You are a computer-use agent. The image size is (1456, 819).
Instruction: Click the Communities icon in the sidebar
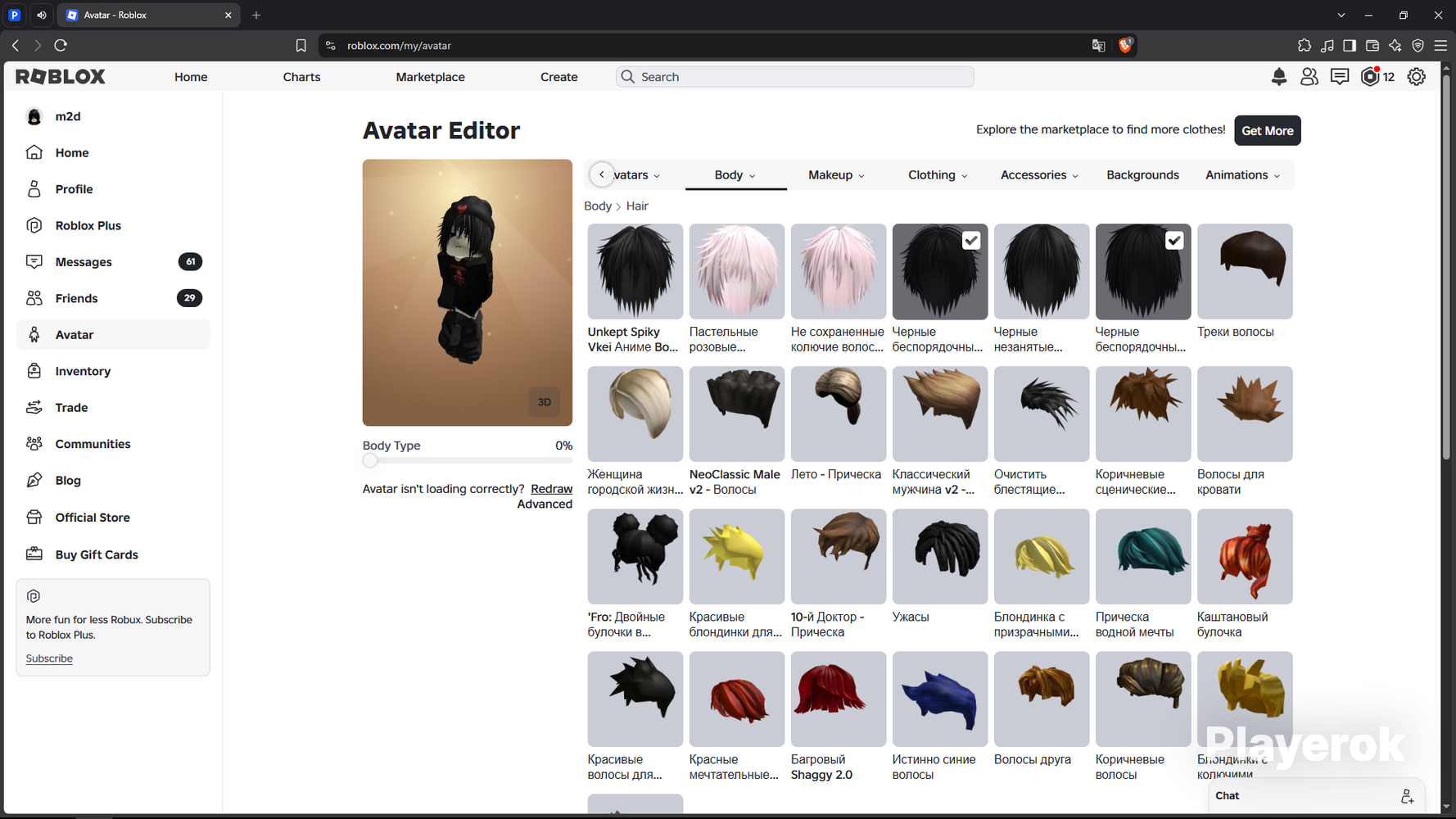coord(34,444)
